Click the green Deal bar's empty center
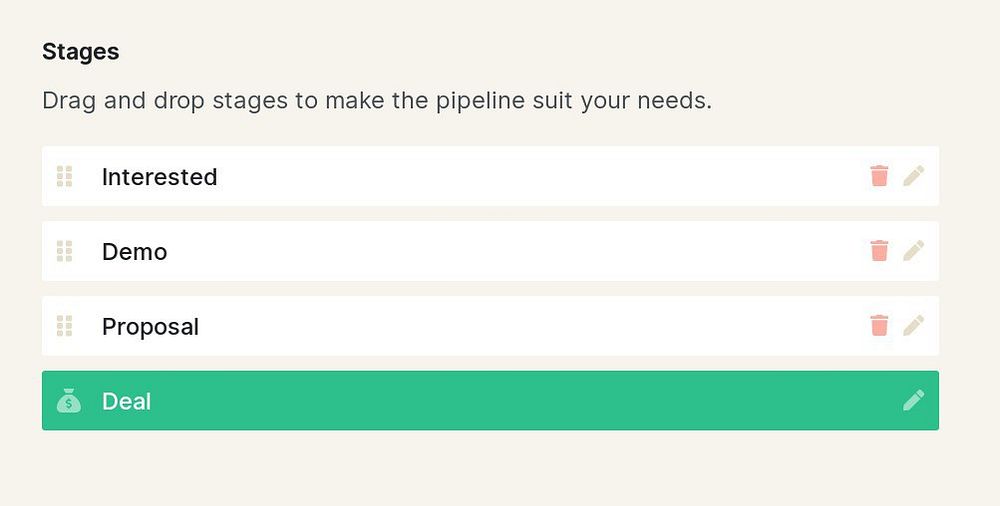The image size is (1000, 506). pyautogui.click(x=500, y=401)
